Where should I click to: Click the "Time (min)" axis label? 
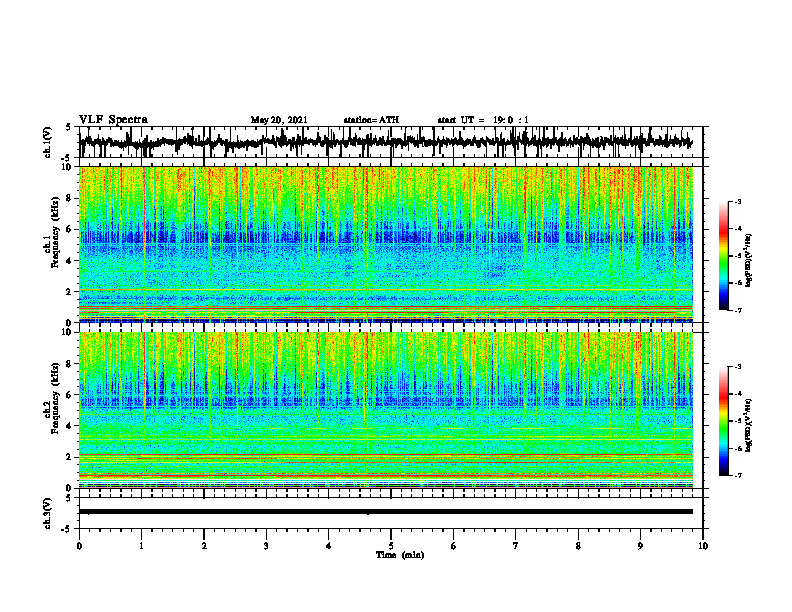pyautogui.click(x=400, y=555)
